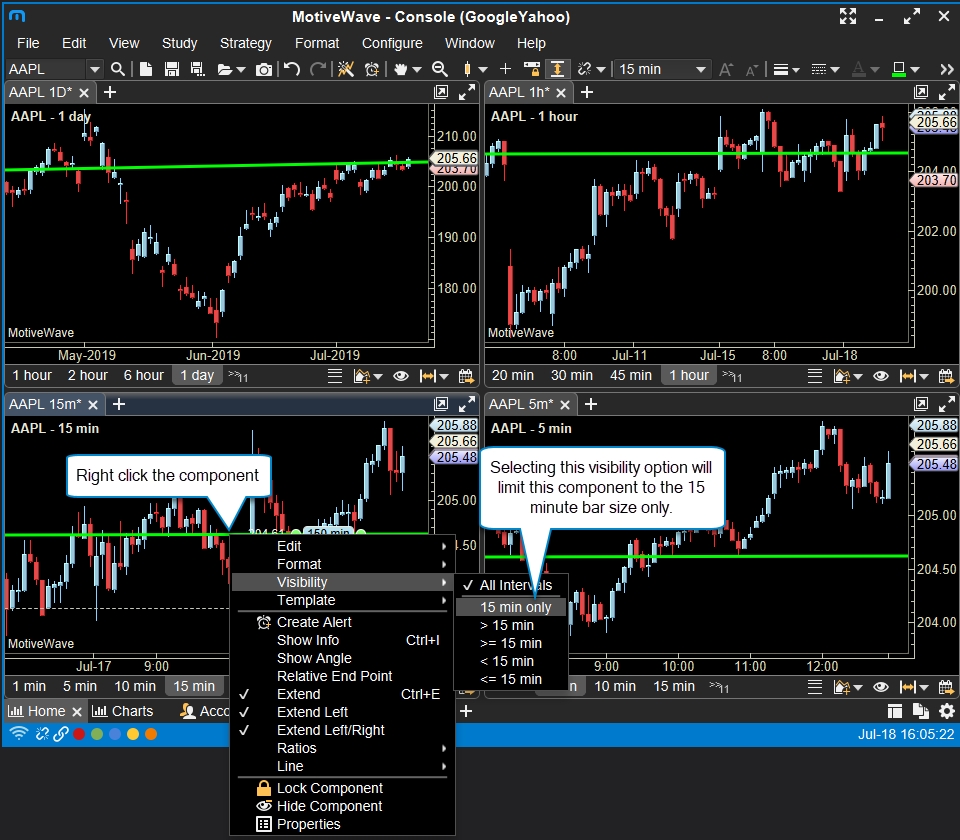The height and width of the screenshot is (840, 960).
Task: Select the hand pan tool
Action: (402, 69)
